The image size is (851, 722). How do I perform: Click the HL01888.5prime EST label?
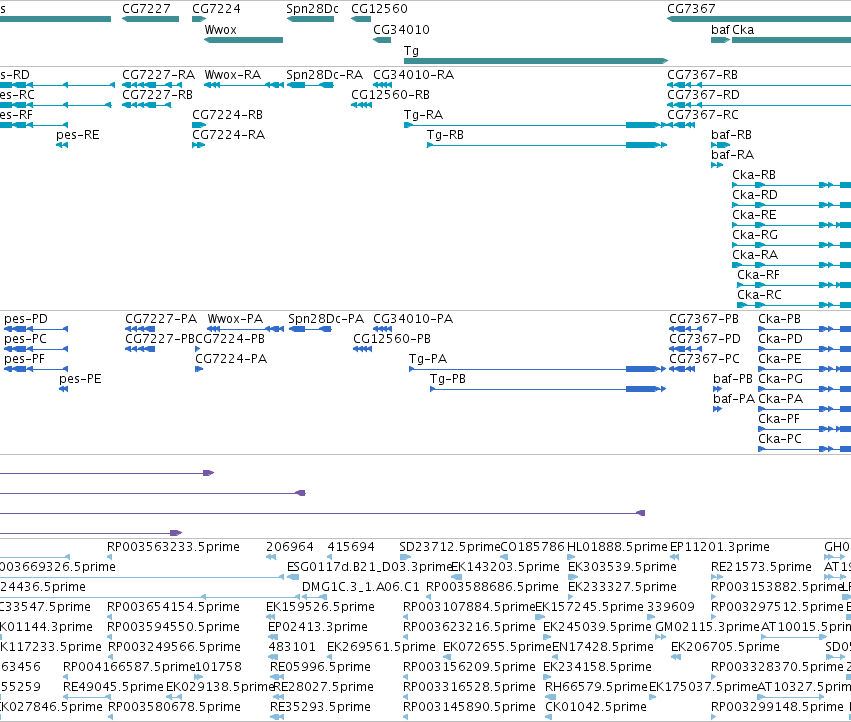coord(617,547)
